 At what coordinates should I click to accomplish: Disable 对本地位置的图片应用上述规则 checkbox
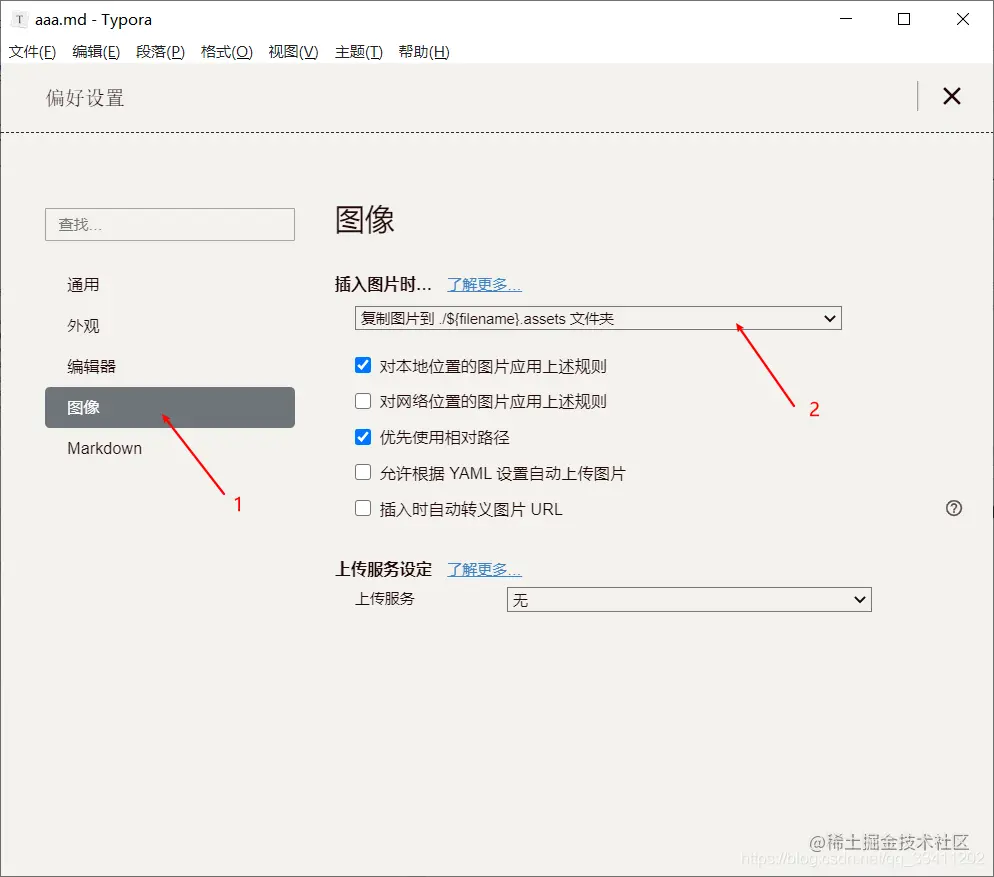(x=363, y=365)
